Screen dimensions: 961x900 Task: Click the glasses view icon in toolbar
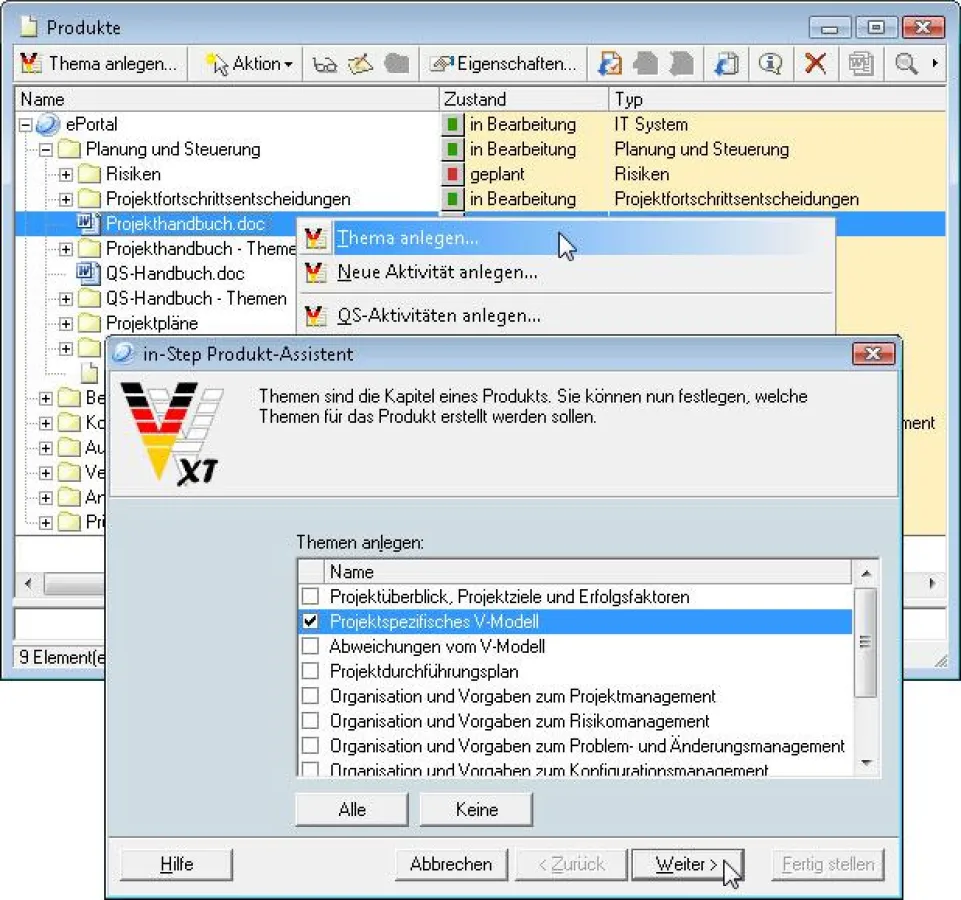325,64
